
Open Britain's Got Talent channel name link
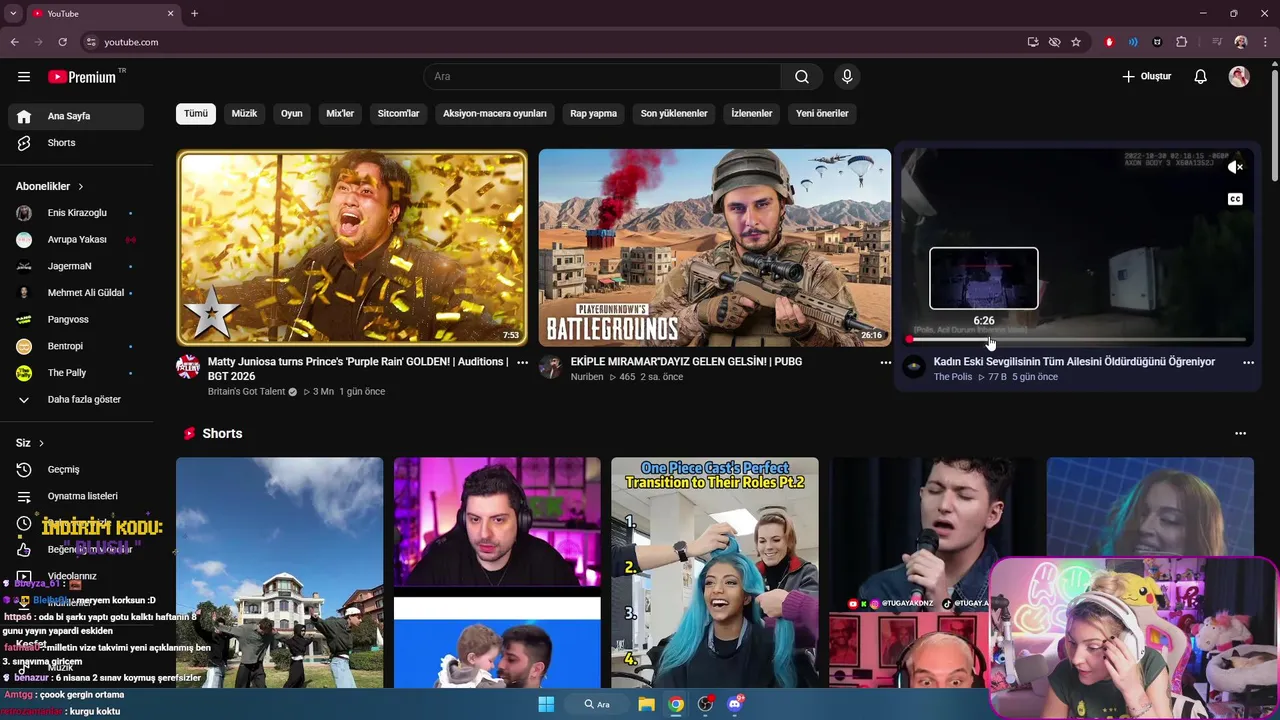[246, 392]
